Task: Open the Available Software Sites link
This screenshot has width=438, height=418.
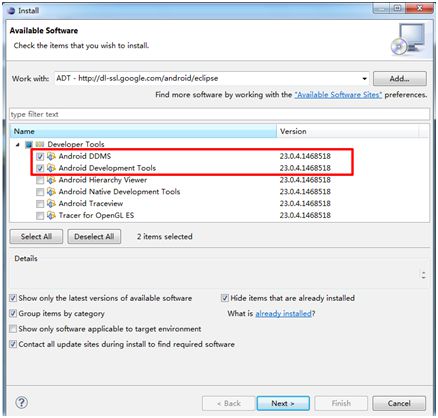Action: tap(338, 95)
